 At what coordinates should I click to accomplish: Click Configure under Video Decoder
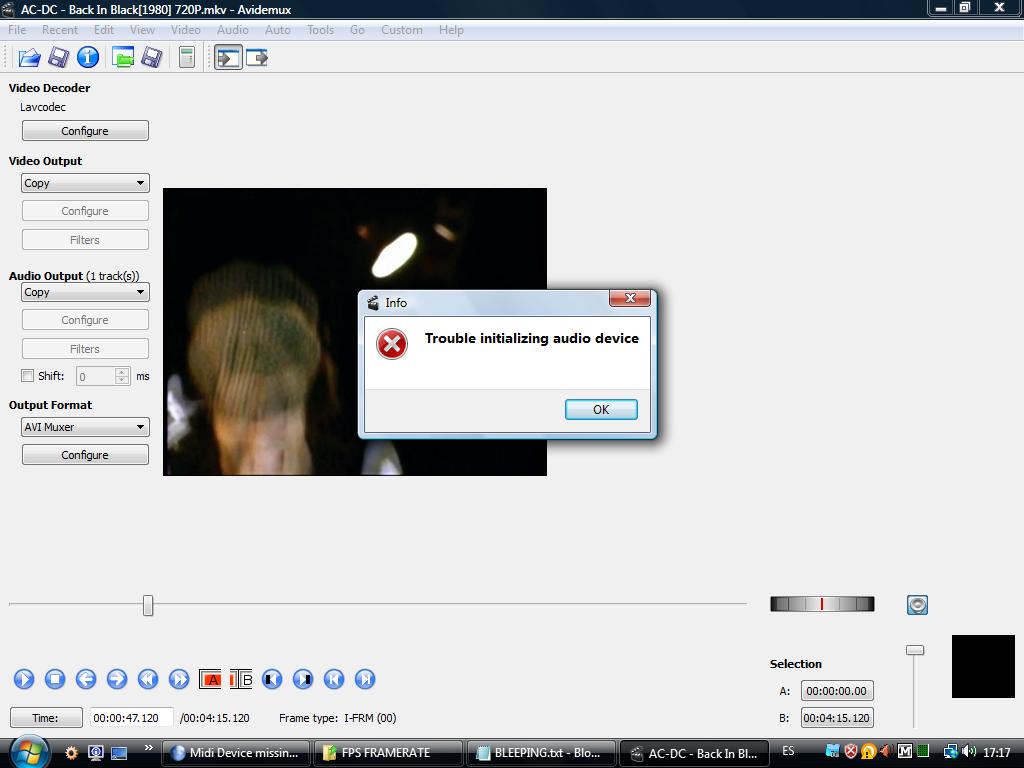85,131
